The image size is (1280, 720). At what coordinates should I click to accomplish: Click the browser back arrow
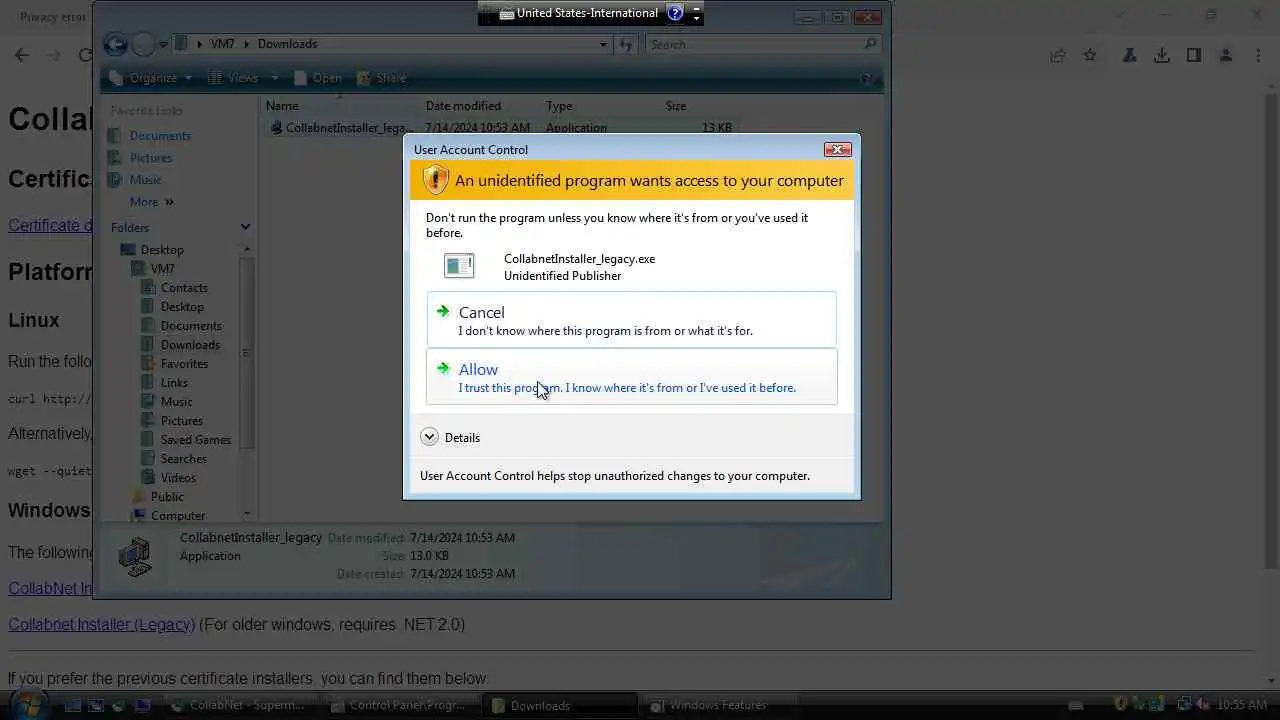(22, 55)
